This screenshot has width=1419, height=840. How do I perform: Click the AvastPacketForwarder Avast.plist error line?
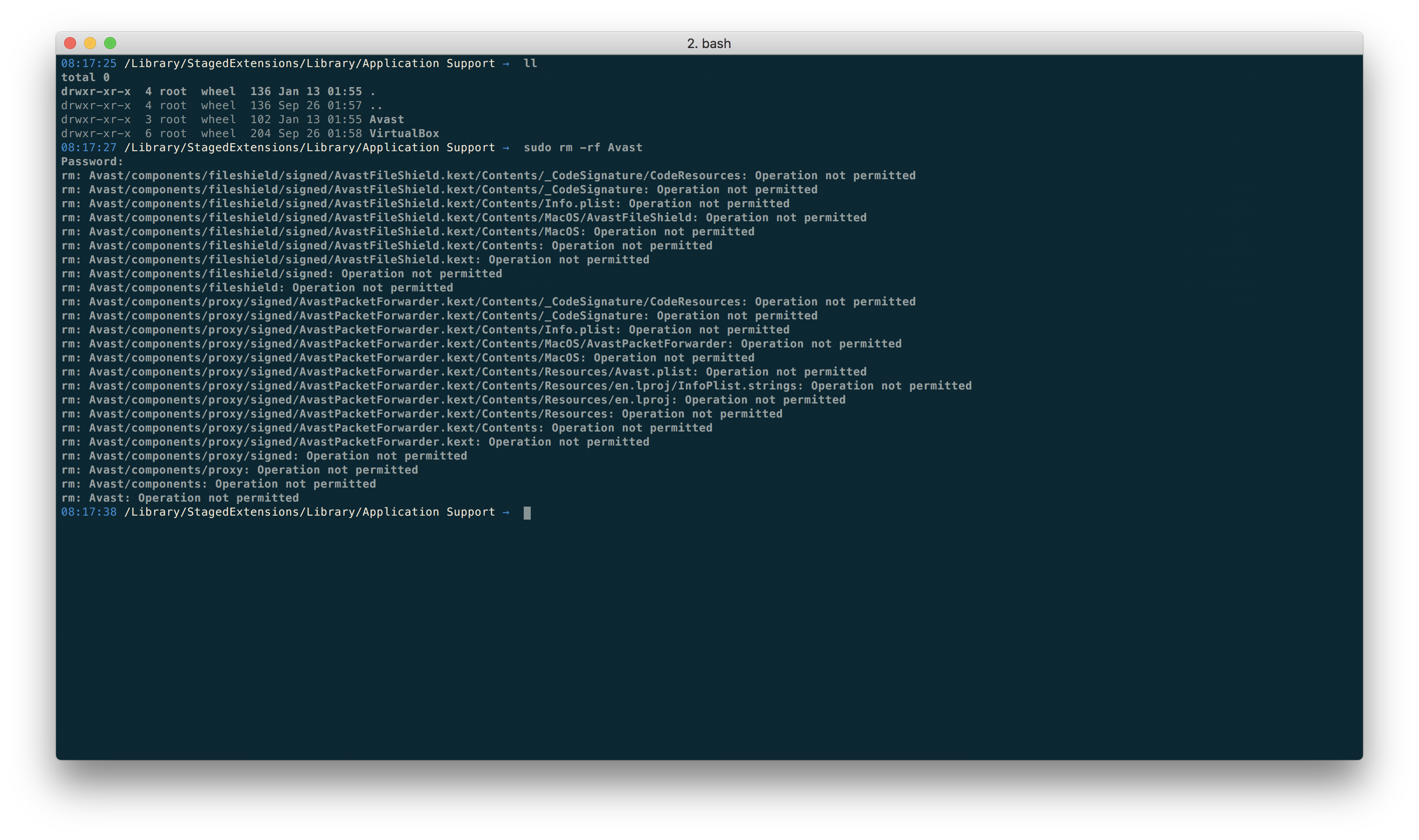pos(464,372)
